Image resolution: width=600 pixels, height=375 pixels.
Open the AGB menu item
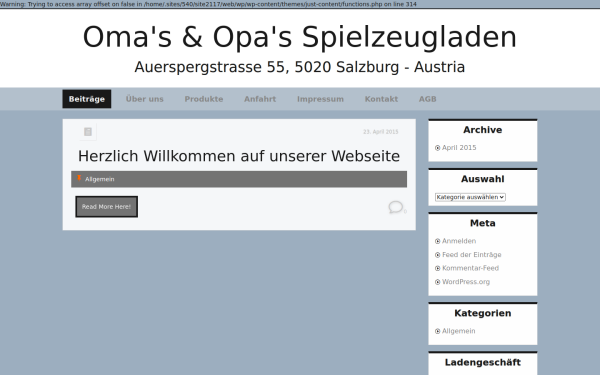pyautogui.click(x=427, y=99)
